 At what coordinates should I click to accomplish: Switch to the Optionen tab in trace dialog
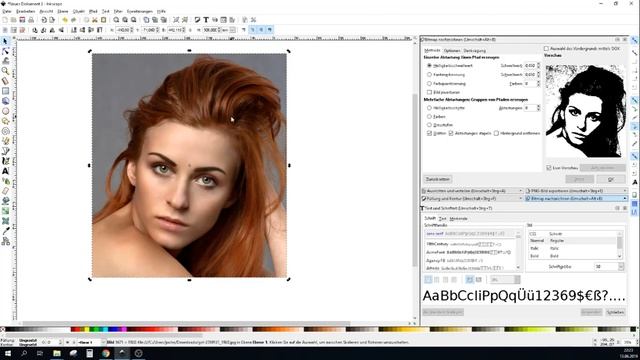click(x=452, y=51)
